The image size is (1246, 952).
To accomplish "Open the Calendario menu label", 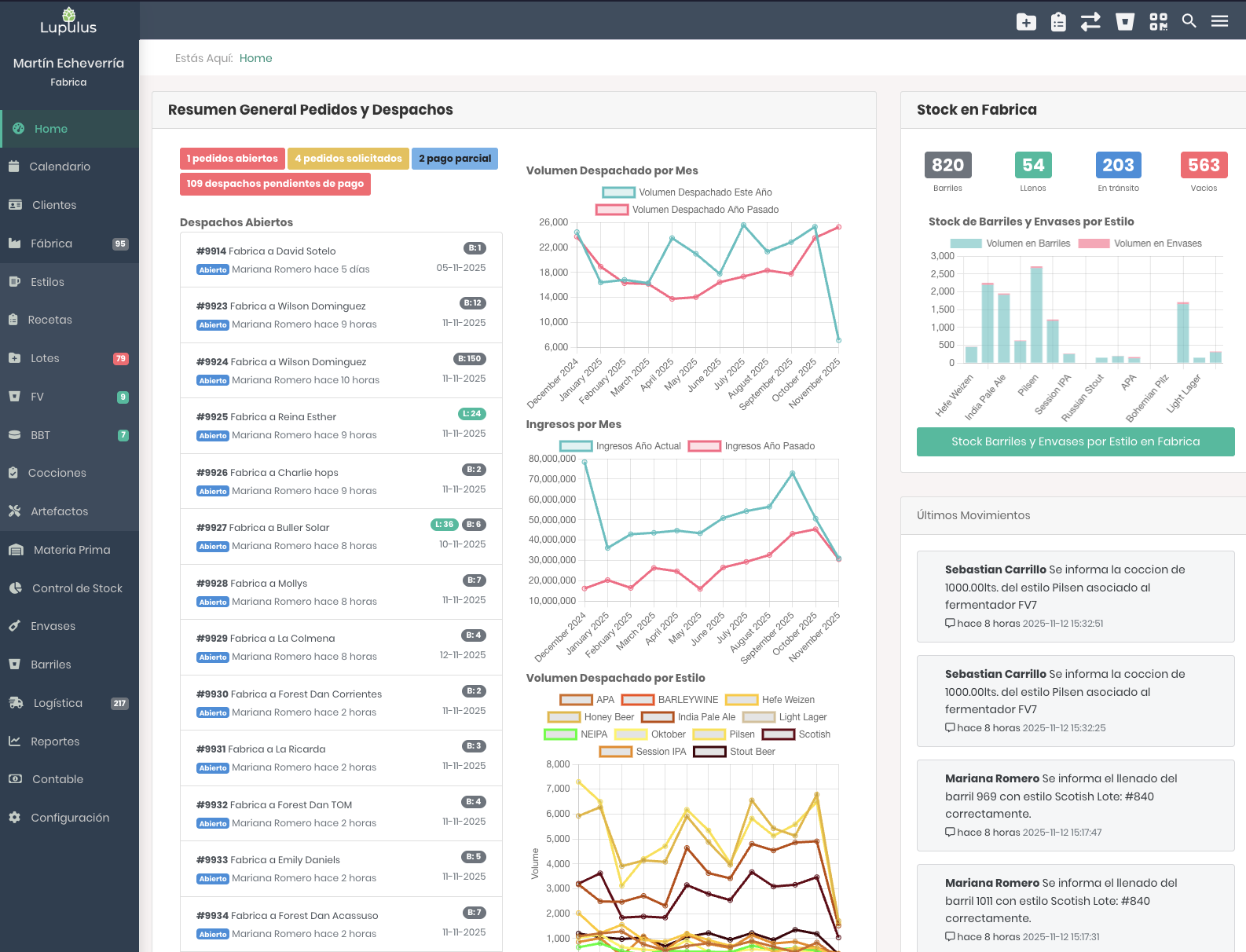I will [x=60, y=167].
